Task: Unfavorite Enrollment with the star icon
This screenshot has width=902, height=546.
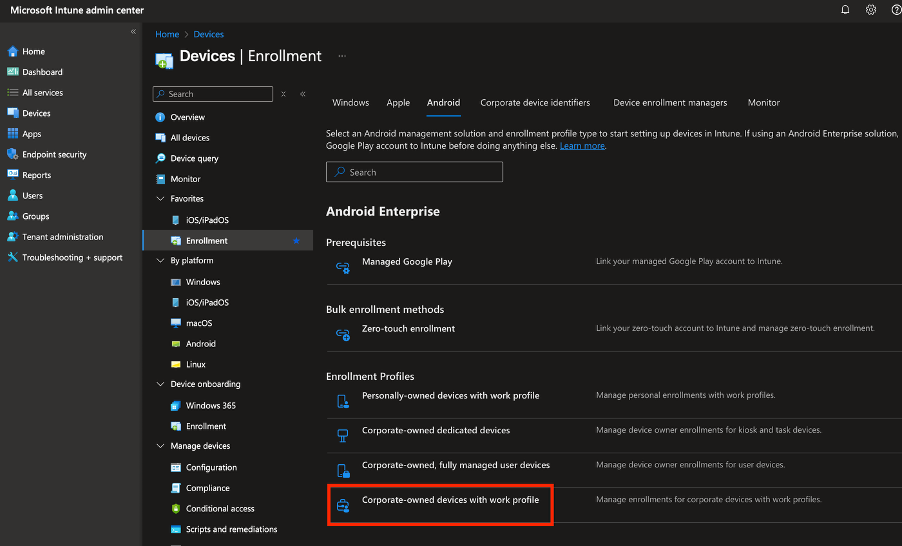Action: click(296, 240)
